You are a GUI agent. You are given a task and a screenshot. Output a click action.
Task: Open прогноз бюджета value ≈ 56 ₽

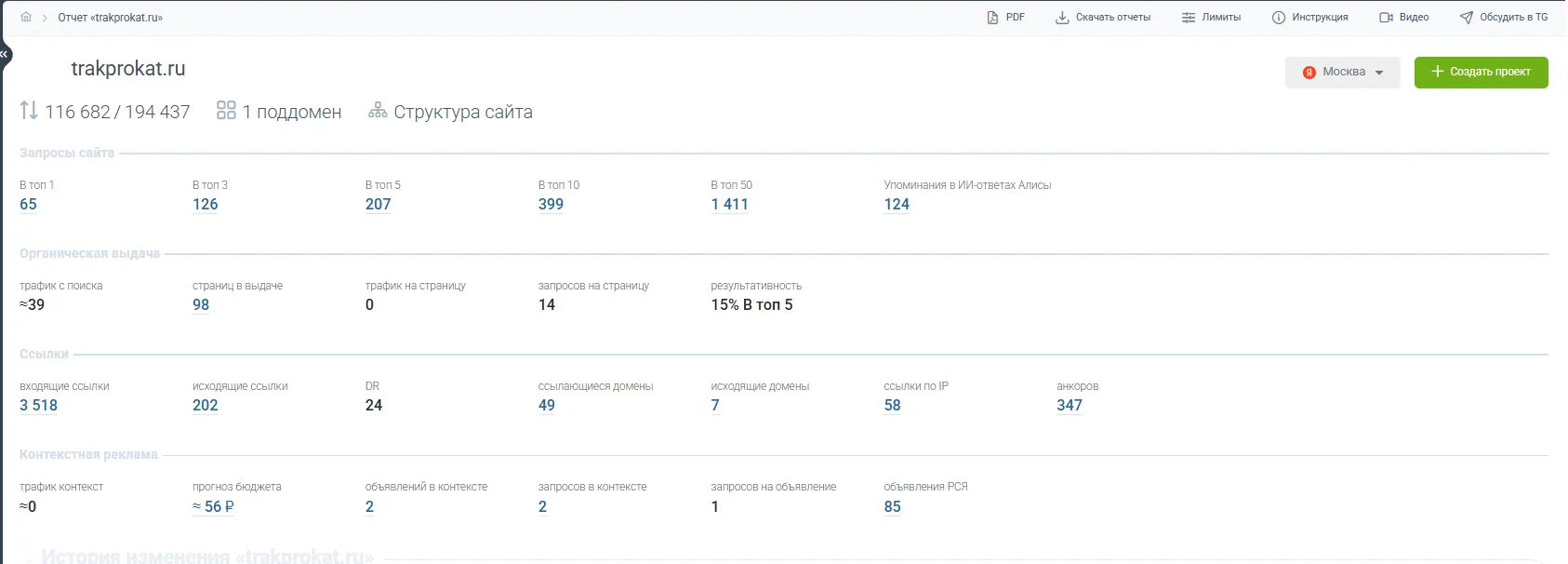213,506
